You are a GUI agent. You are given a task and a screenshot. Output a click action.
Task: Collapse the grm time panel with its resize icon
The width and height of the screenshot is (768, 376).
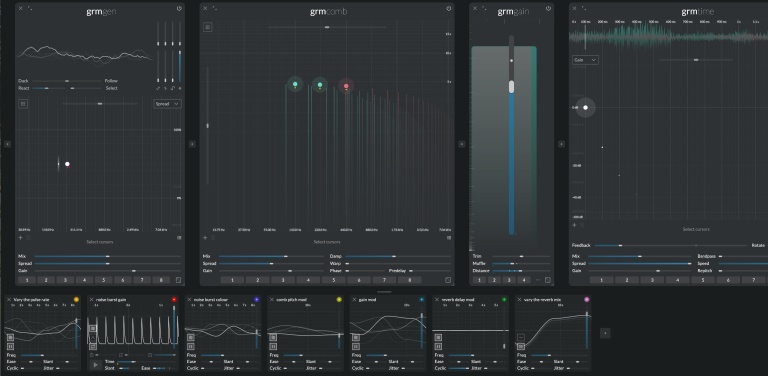[x=584, y=8]
